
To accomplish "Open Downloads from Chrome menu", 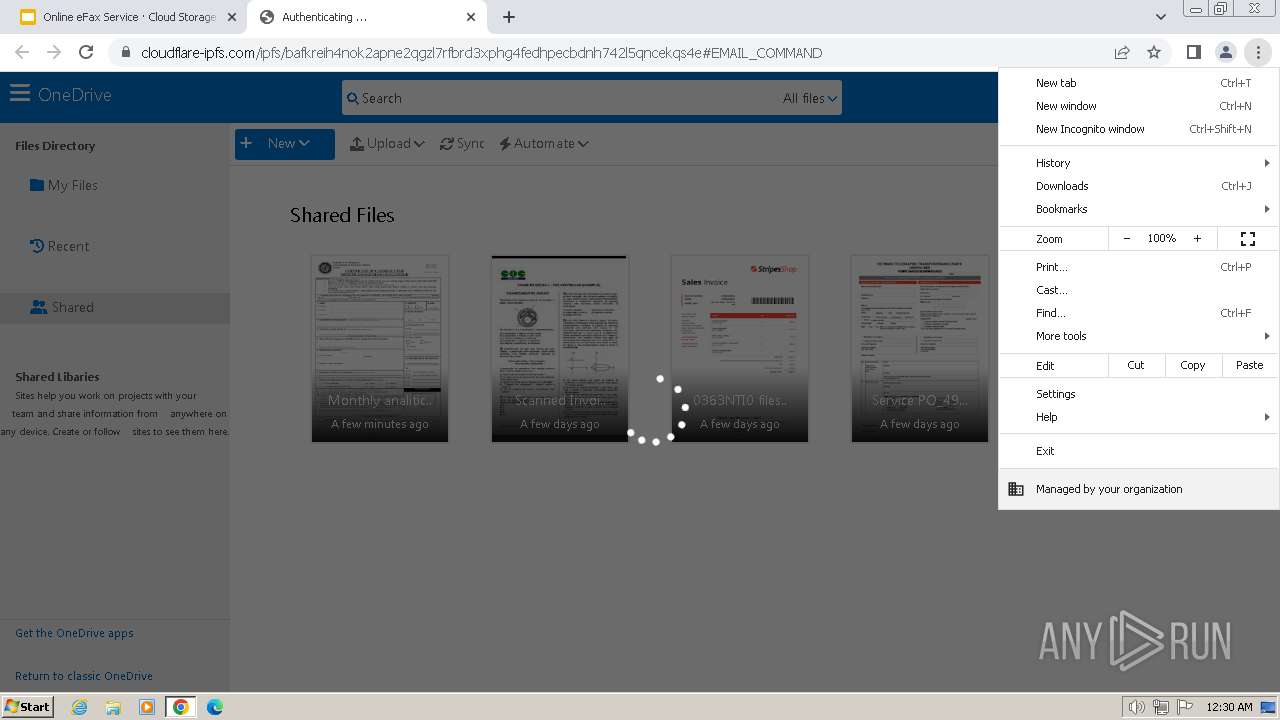I will point(1139,186).
